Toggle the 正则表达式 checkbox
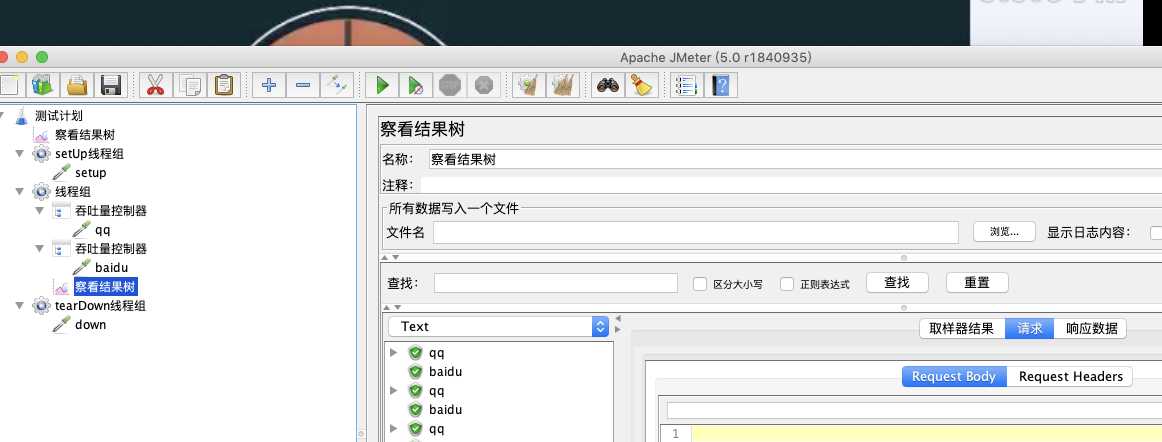 pos(787,284)
